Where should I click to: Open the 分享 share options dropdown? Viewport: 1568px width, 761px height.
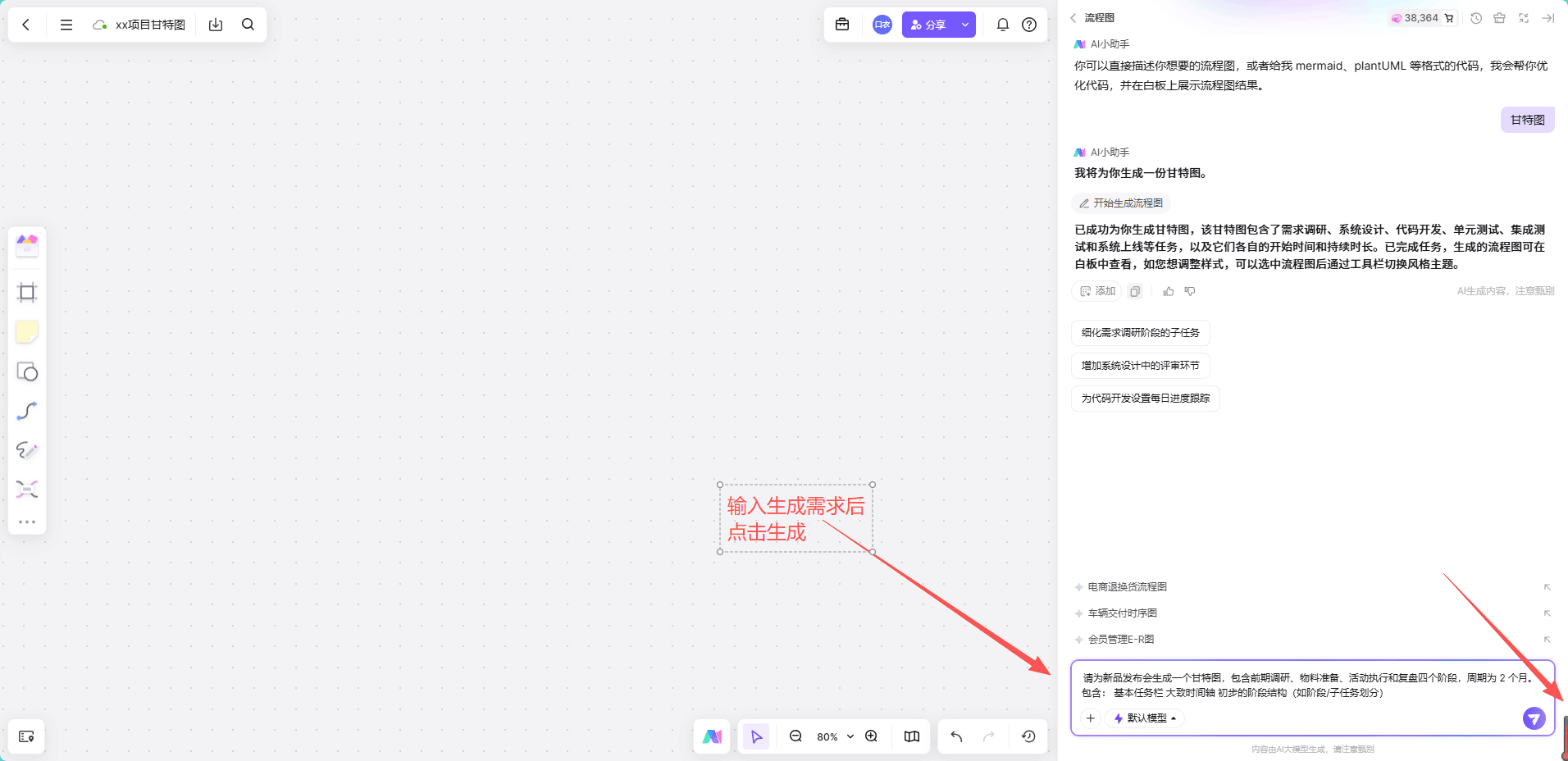tap(965, 24)
